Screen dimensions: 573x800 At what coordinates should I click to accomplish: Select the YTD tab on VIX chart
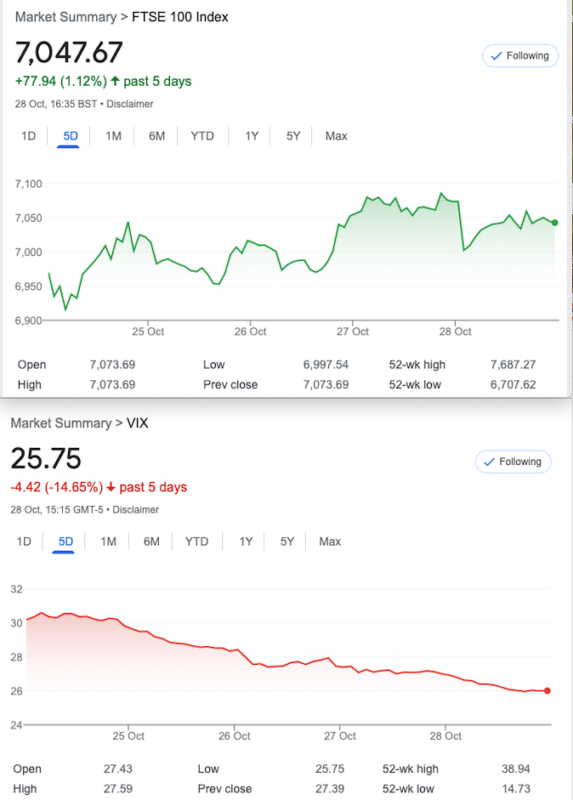[x=196, y=542]
